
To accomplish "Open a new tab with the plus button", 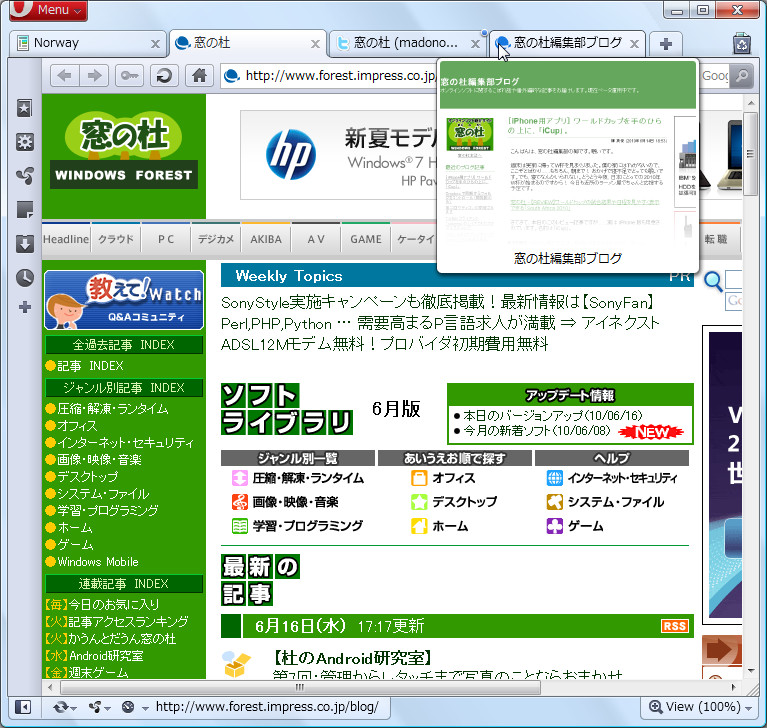I will [665, 44].
